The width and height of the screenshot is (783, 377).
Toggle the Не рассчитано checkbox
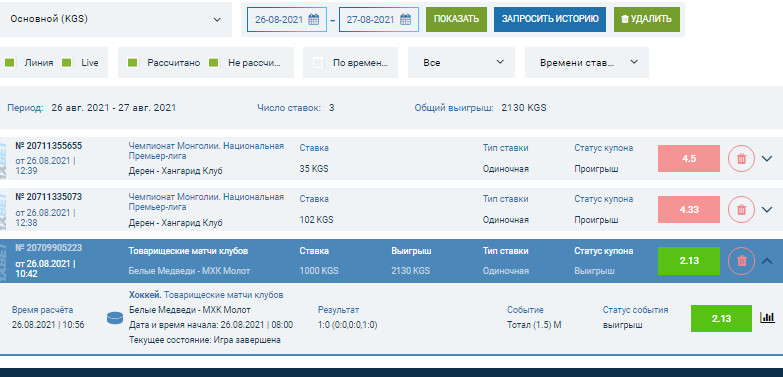coord(213,63)
